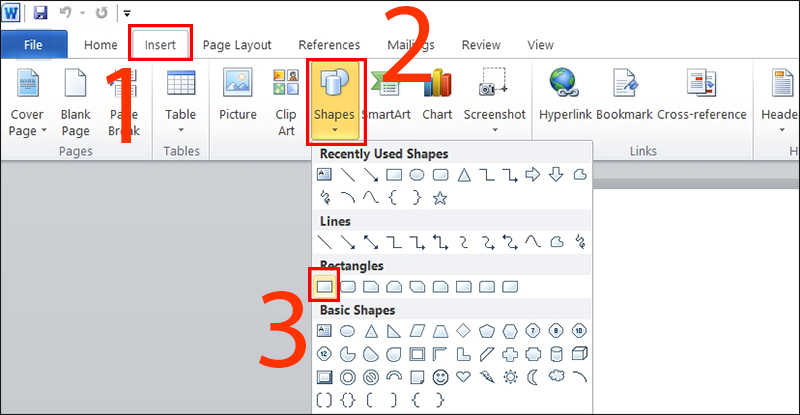This screenshot has width=800, height=415.
Task: Click the Redo button
Action: (102, 13)
